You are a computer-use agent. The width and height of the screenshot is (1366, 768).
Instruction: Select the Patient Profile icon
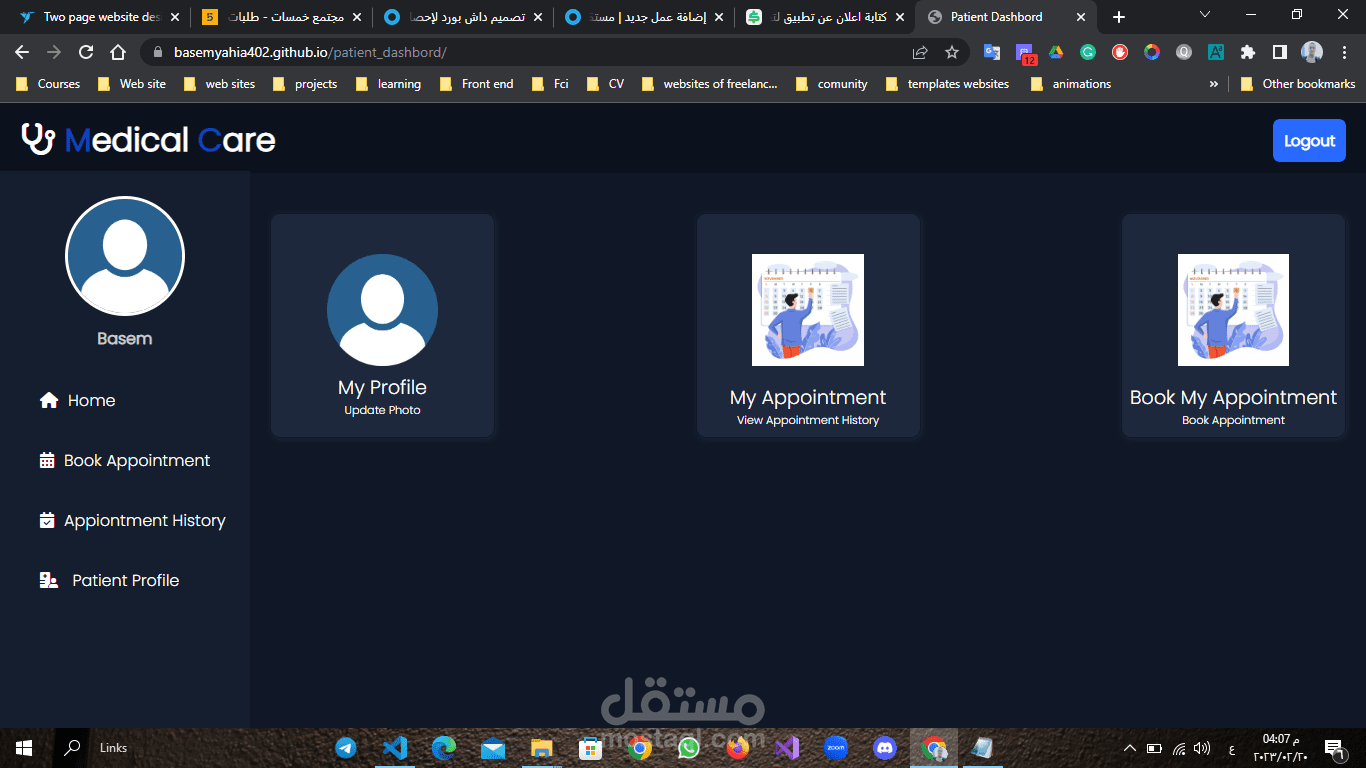point(47,580)
